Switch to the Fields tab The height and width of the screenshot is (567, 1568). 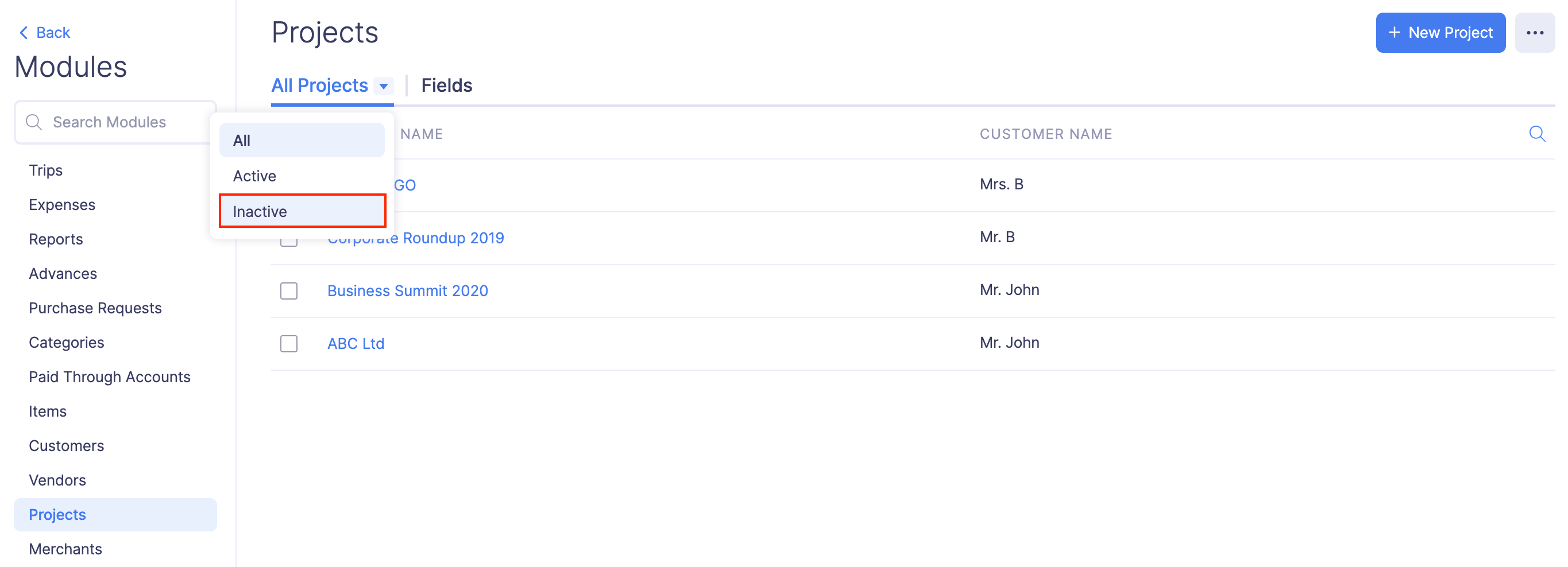446,86
